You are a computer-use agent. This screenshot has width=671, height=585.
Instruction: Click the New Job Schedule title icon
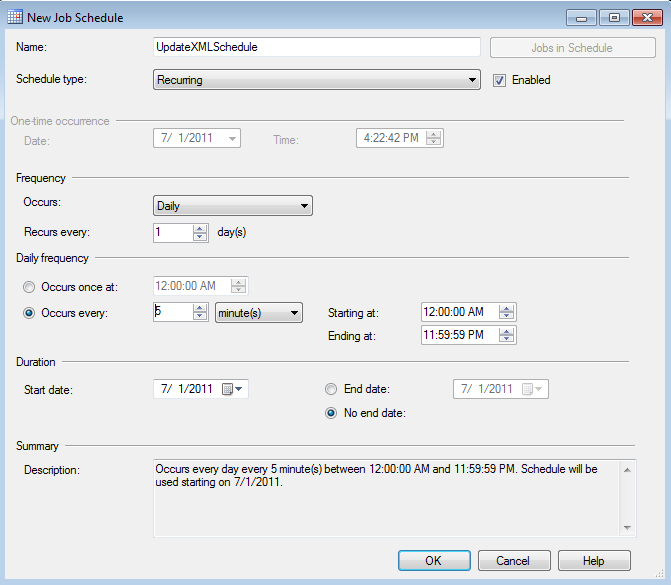pos(15,17)
